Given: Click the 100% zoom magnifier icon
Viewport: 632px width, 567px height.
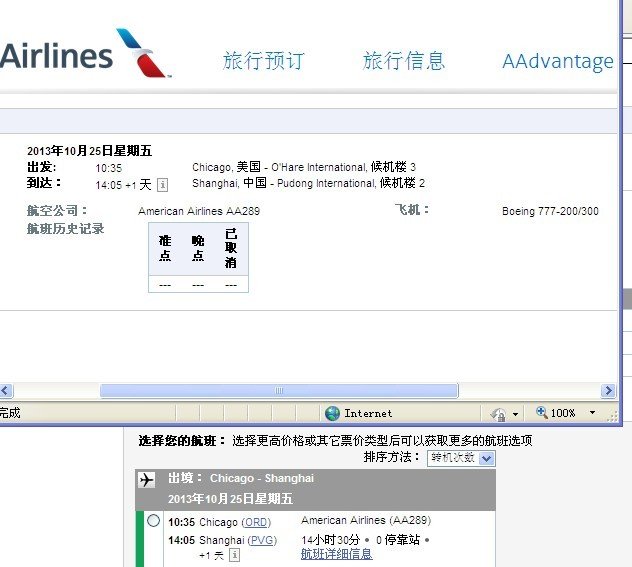Looking at the screenshot, I should pyautogui.click(x=542, y=413).
